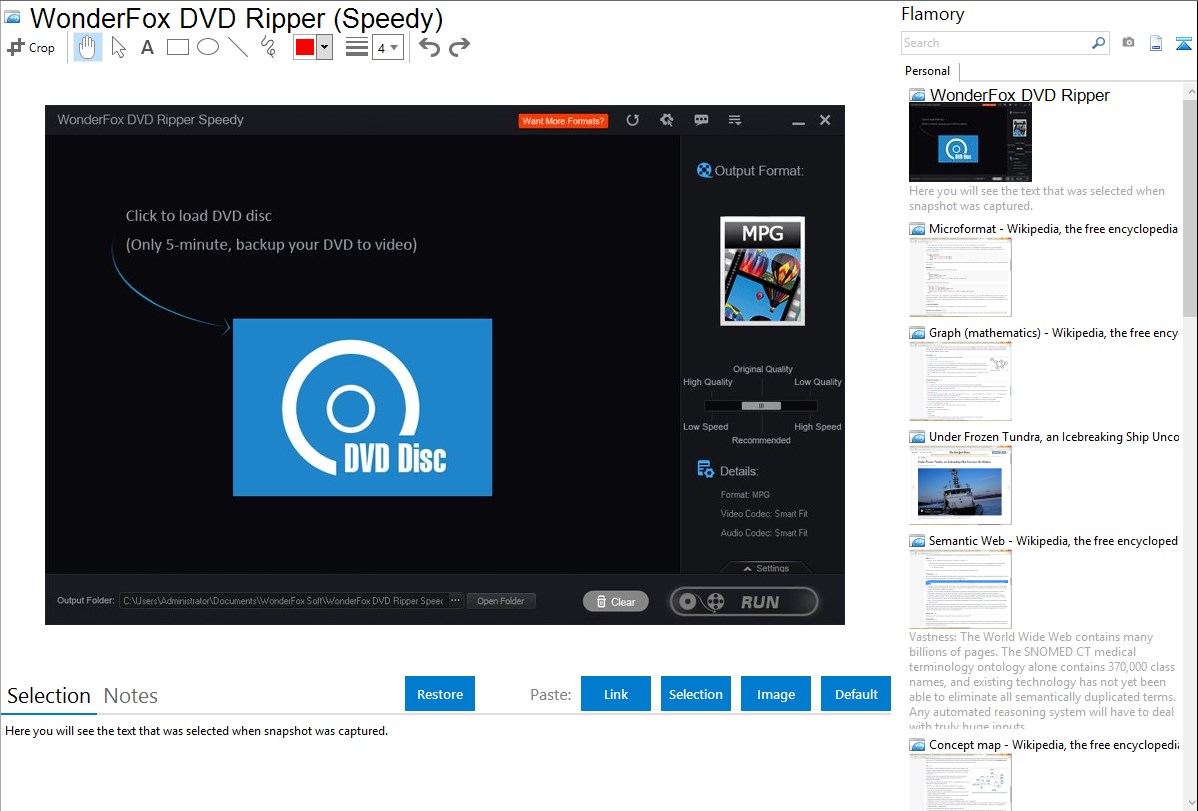
Task: Paste as Selection
Action: coord(696,694)
